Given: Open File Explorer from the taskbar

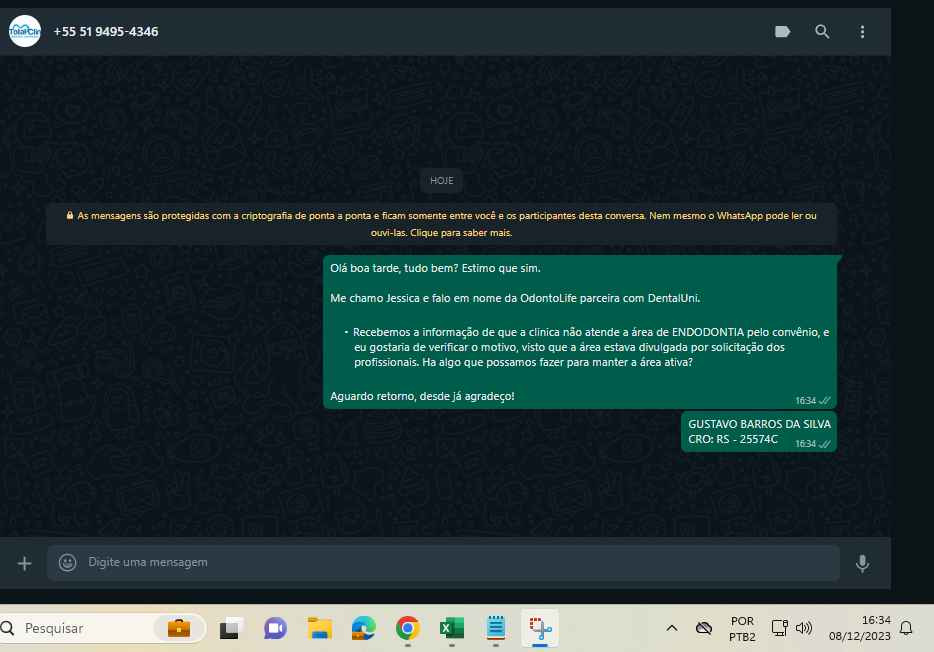Looking at the screenshot, I should tap(320, 628).
